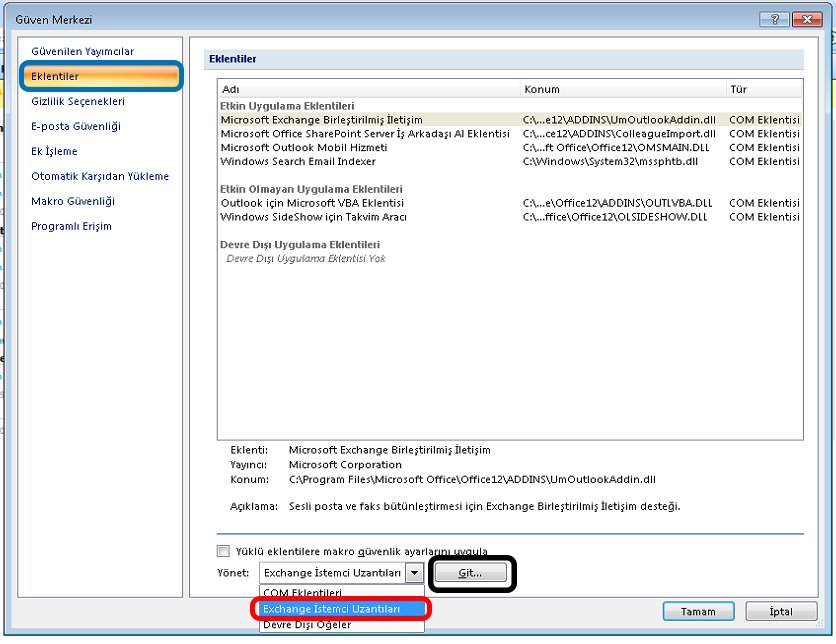The height and width of the screenshot is (644, 836).
Task: Open help with the question mark icon
Action: 775,19
